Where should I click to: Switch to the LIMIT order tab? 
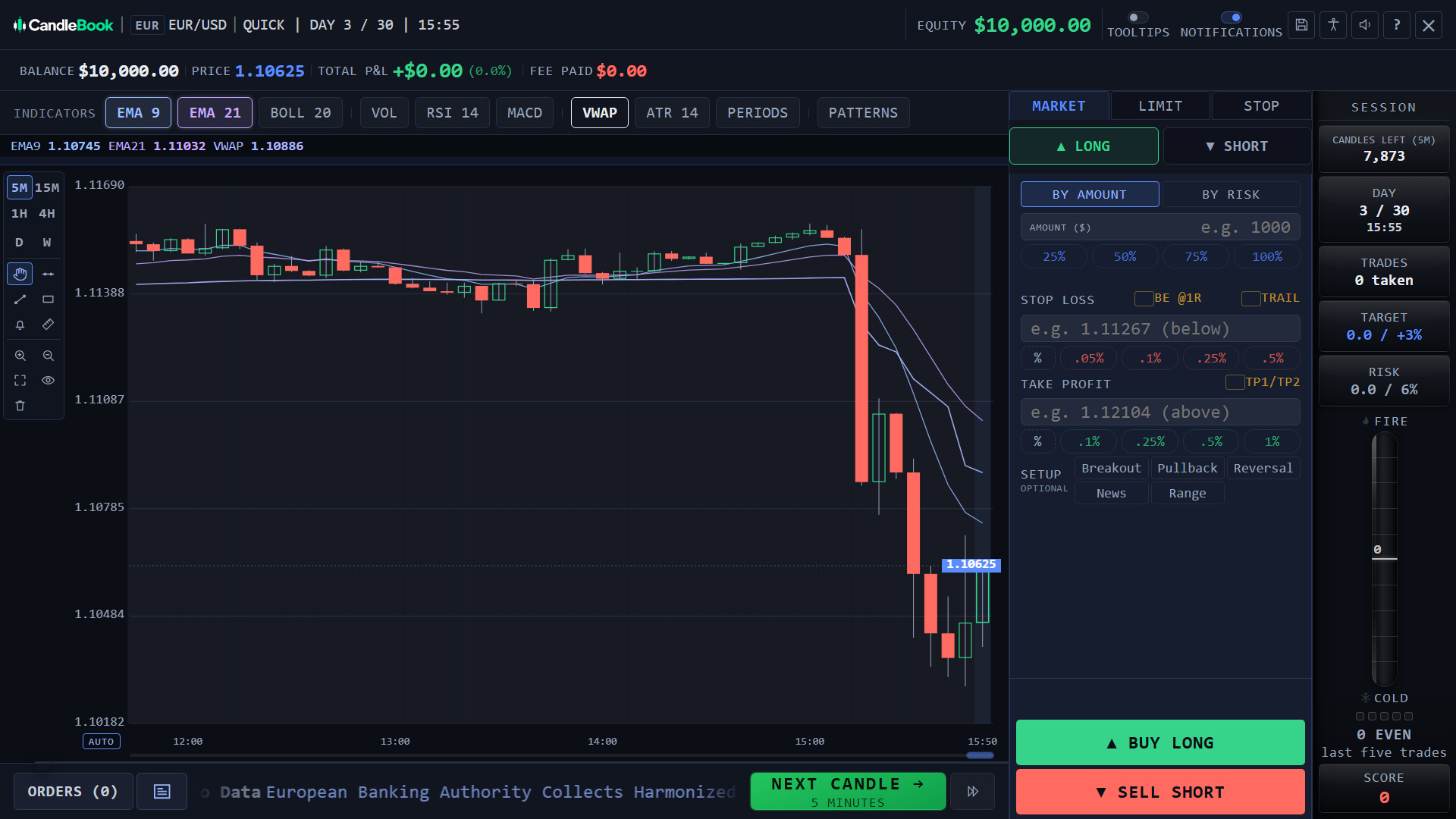click(x=1160, y=106)
